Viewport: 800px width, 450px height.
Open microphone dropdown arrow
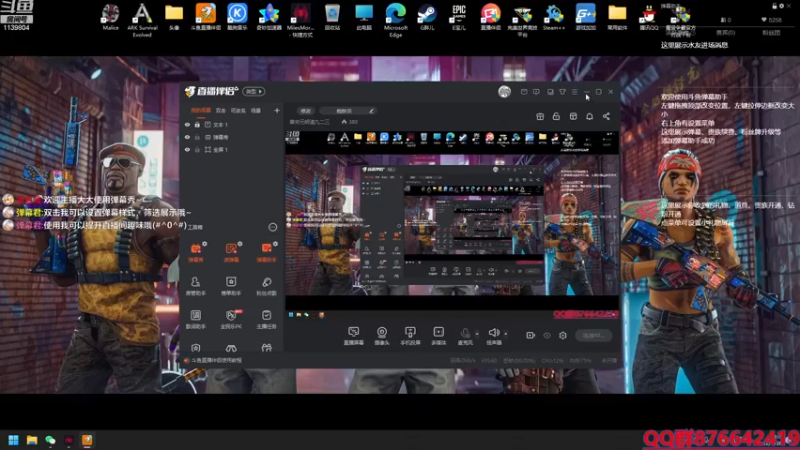point(477,334)
